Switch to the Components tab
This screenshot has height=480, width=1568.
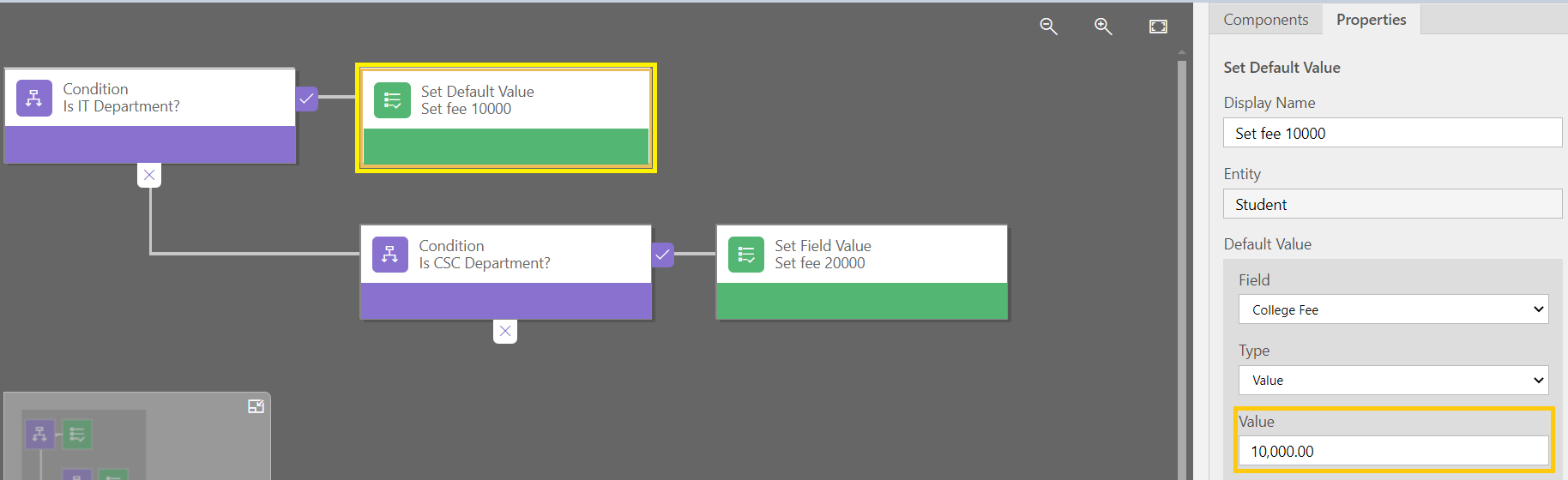[1265, 20]
